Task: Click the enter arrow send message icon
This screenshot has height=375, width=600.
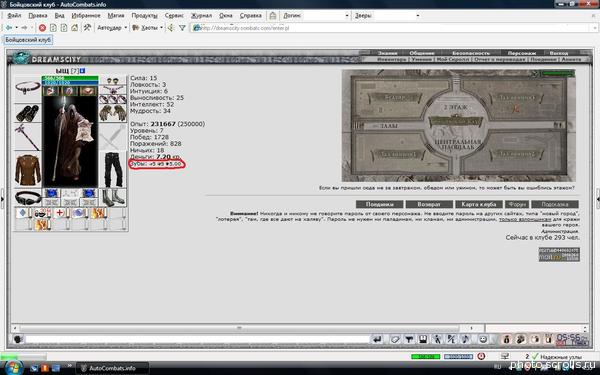Action: pos(377,339)
